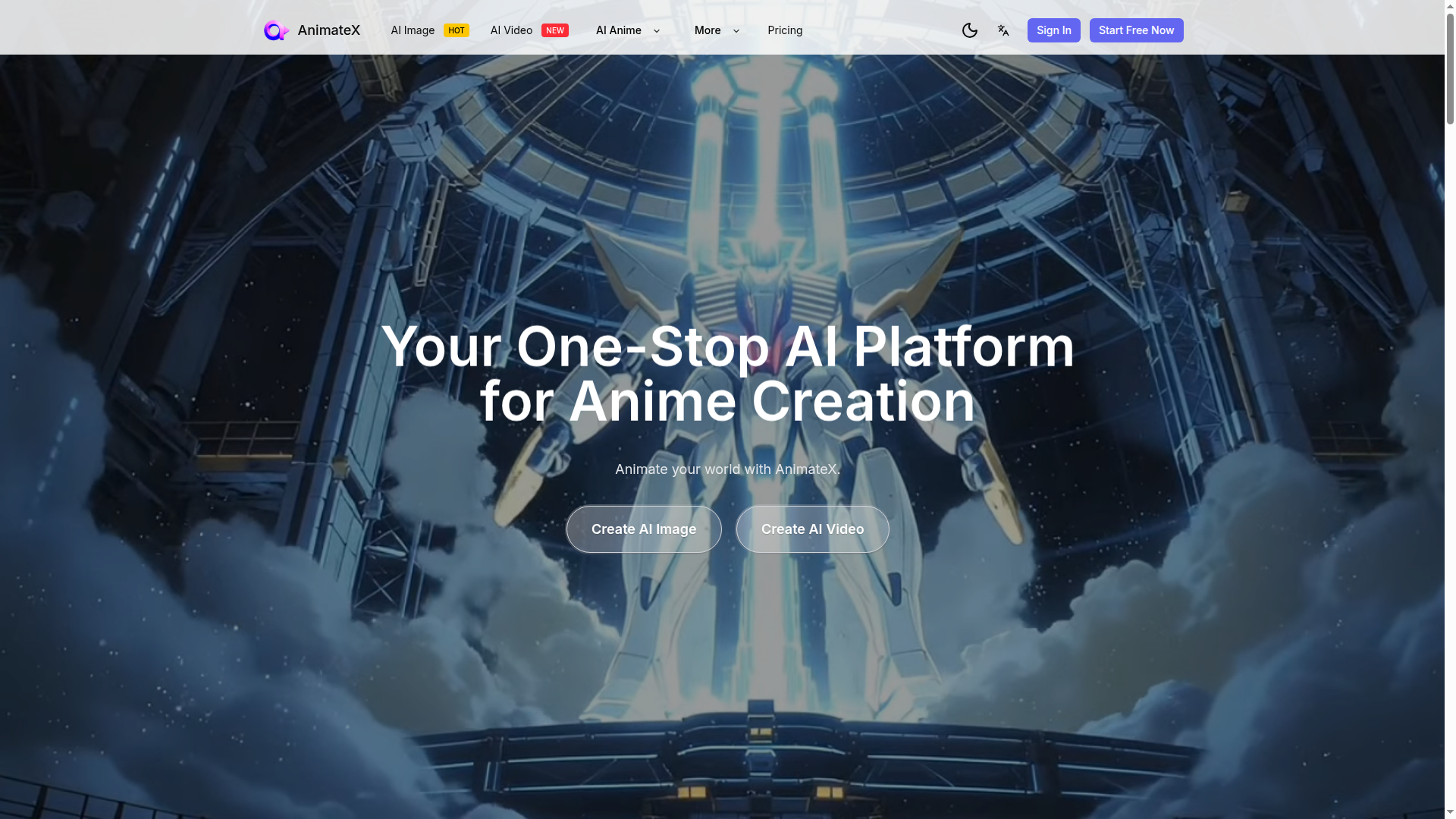Viewport: 1456px width, 819px height.
Task: Click the Start Free Now button
Action: [1136, 30]
